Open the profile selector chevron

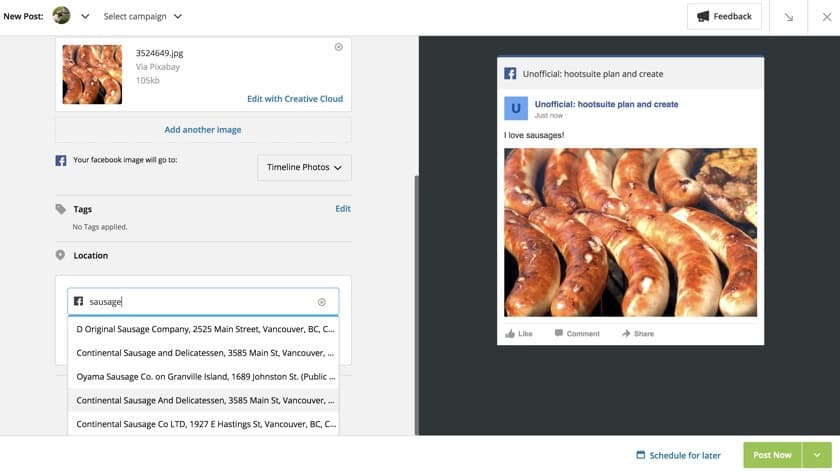click(x=85, y=16)
